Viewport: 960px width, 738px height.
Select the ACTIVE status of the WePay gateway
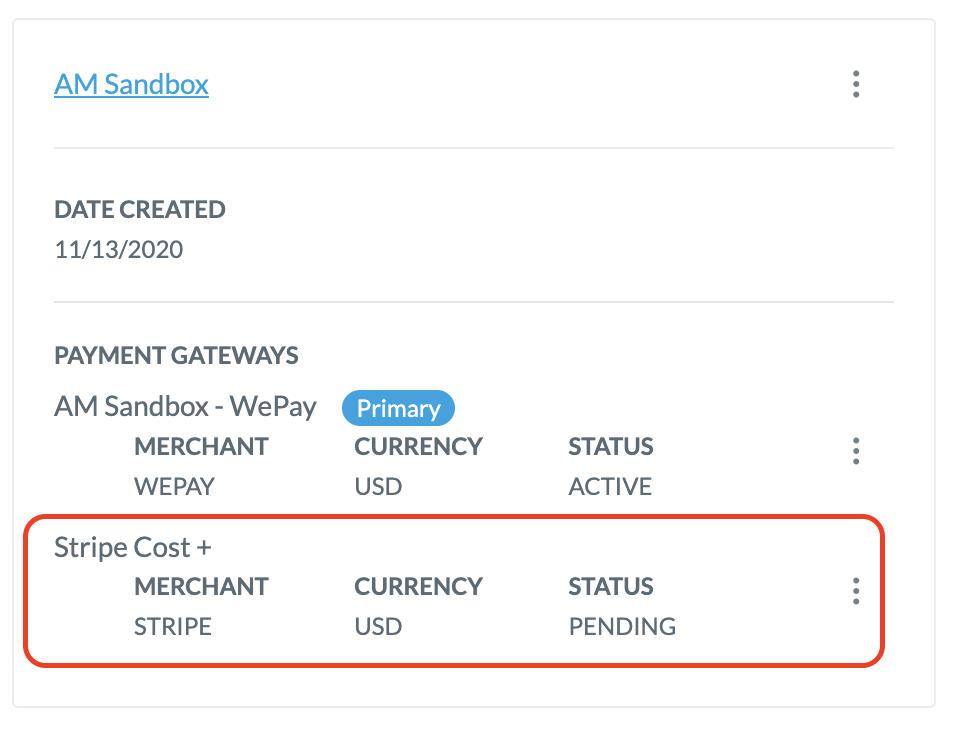611,487
